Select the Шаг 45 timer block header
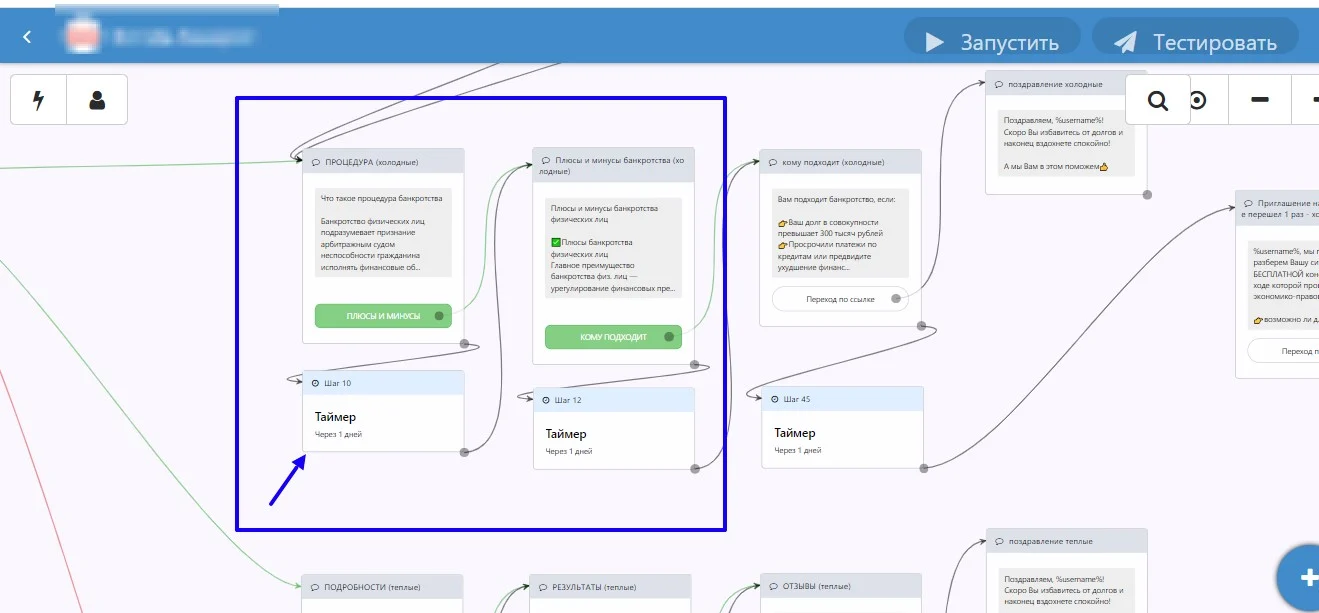Viewport: 1319px width, 613px height. click(842, 399)
